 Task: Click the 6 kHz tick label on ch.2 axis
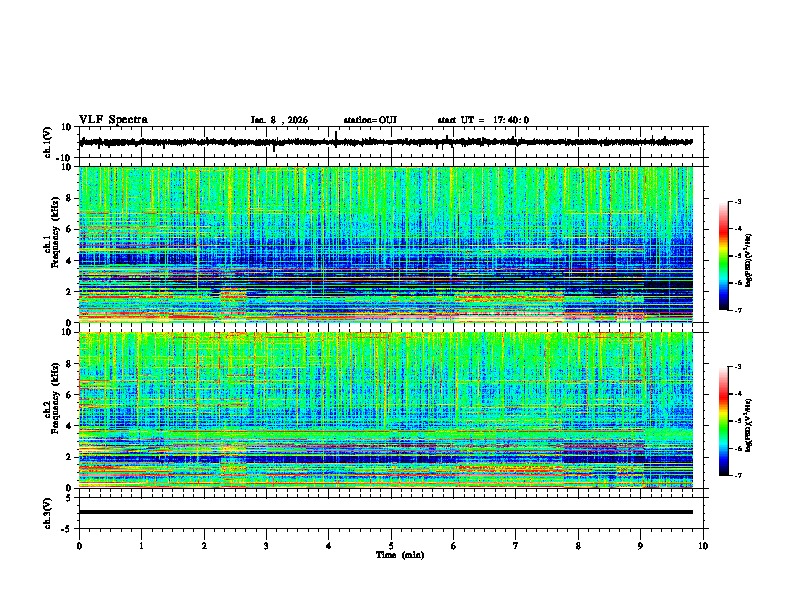[x=69, y=395]
